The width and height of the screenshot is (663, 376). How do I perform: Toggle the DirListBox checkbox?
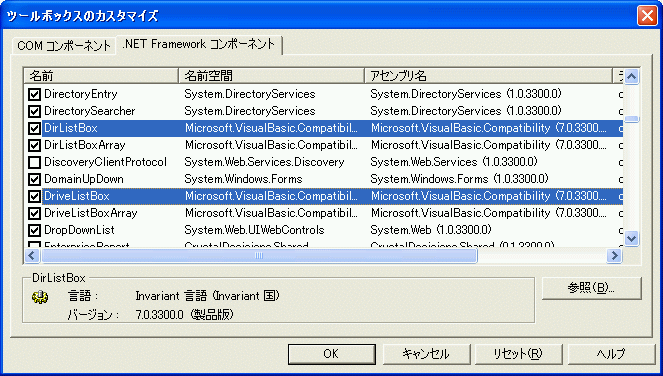(x=34, y=128)
